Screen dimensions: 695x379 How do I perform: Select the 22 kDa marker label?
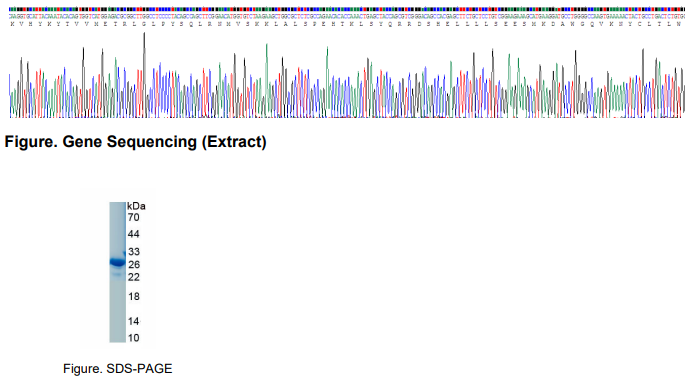pos(134,277)
